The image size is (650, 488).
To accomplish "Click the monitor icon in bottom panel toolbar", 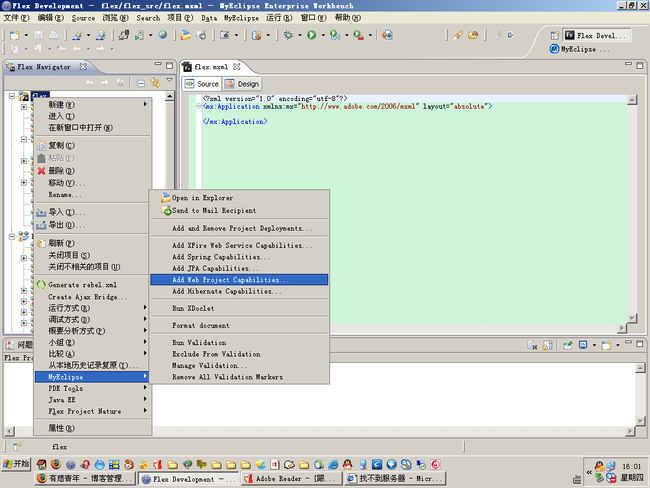I will click(583, 345).
